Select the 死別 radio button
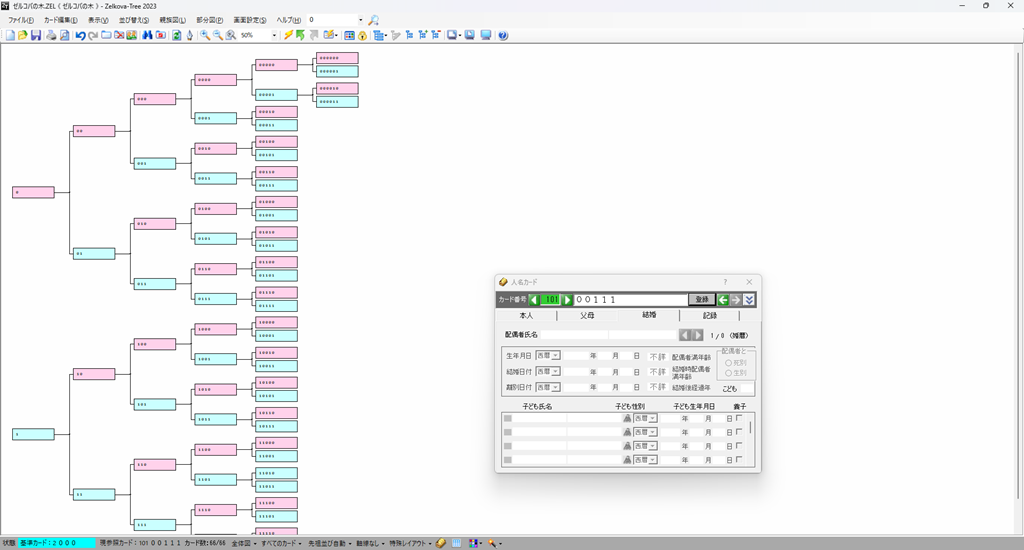The height and width of the screenshot is (550, 1024). [x=727, y=363]
